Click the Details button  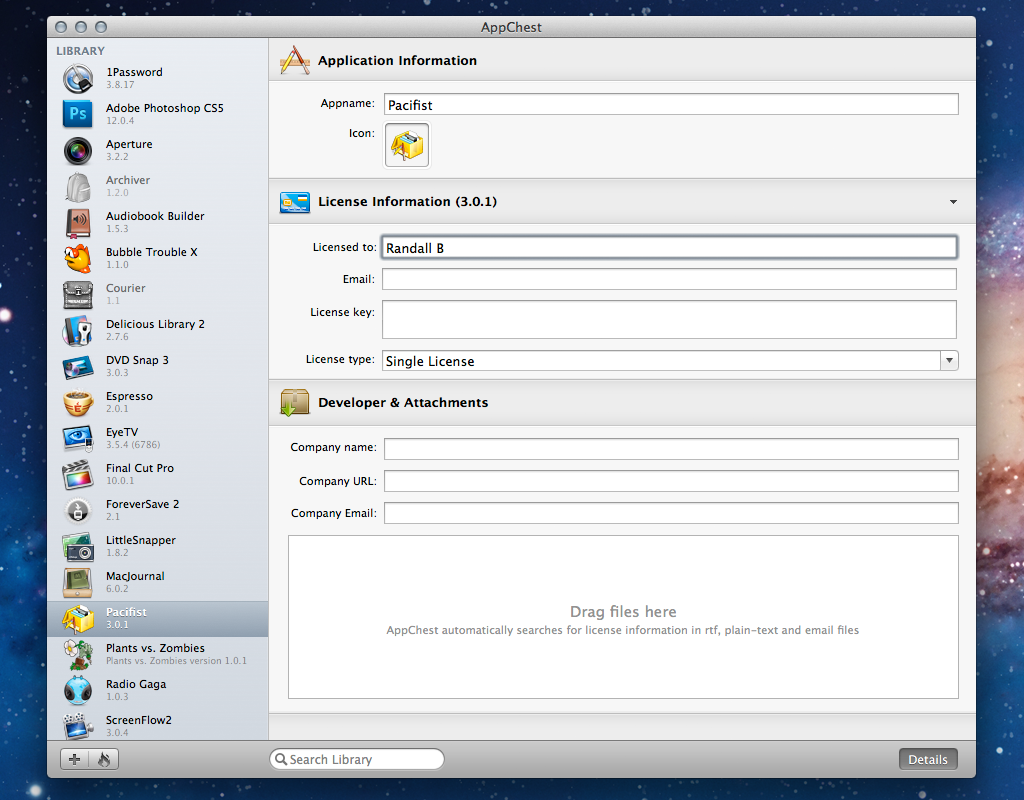tap(928, 760)
